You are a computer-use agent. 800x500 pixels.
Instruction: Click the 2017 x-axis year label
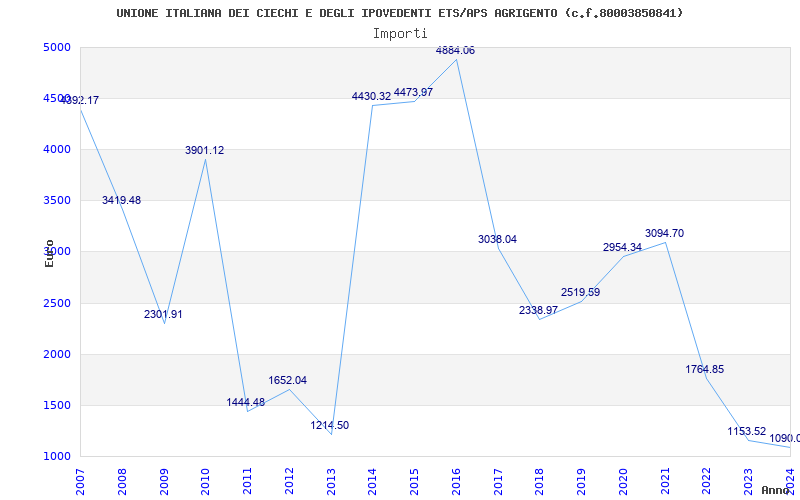[x=498, y=482]
